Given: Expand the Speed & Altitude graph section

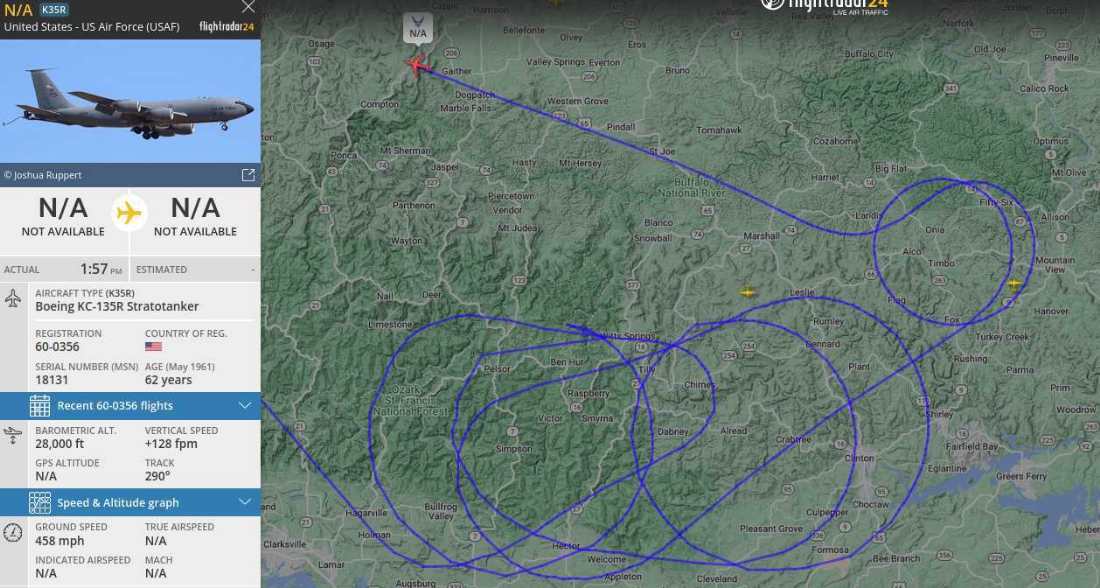Looking at the screenshot, I should (x=245, y=502).
